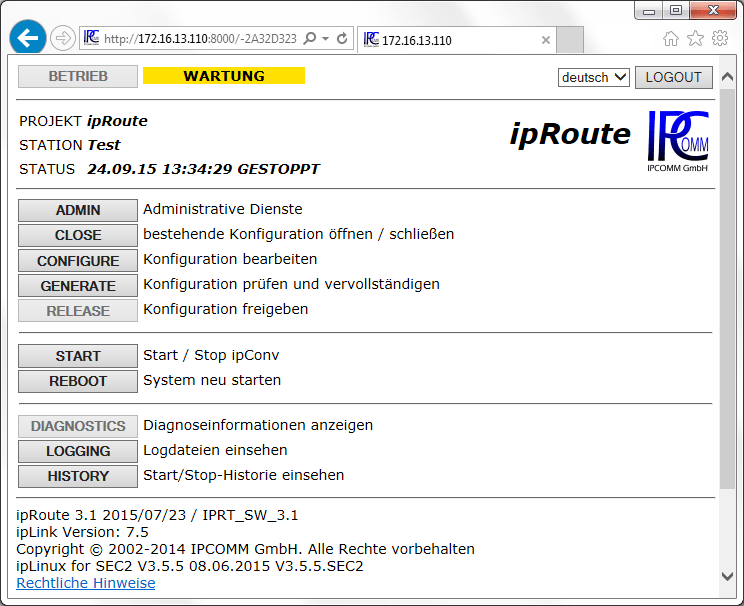
Task: Click the DIAGNOSTICS button
Action: [78, 426]
